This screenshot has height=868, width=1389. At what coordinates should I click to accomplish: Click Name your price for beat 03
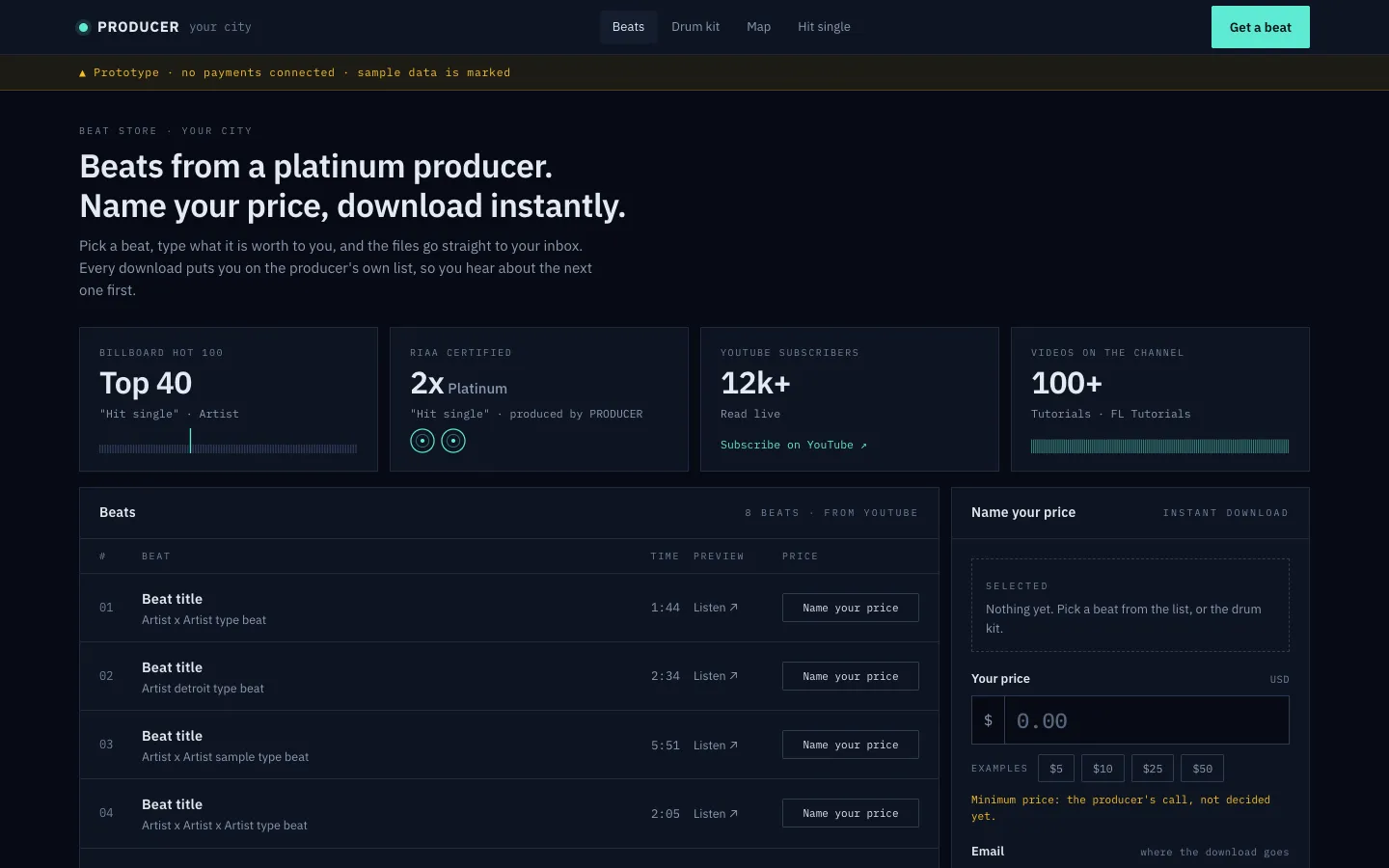[x=850, y=745]
